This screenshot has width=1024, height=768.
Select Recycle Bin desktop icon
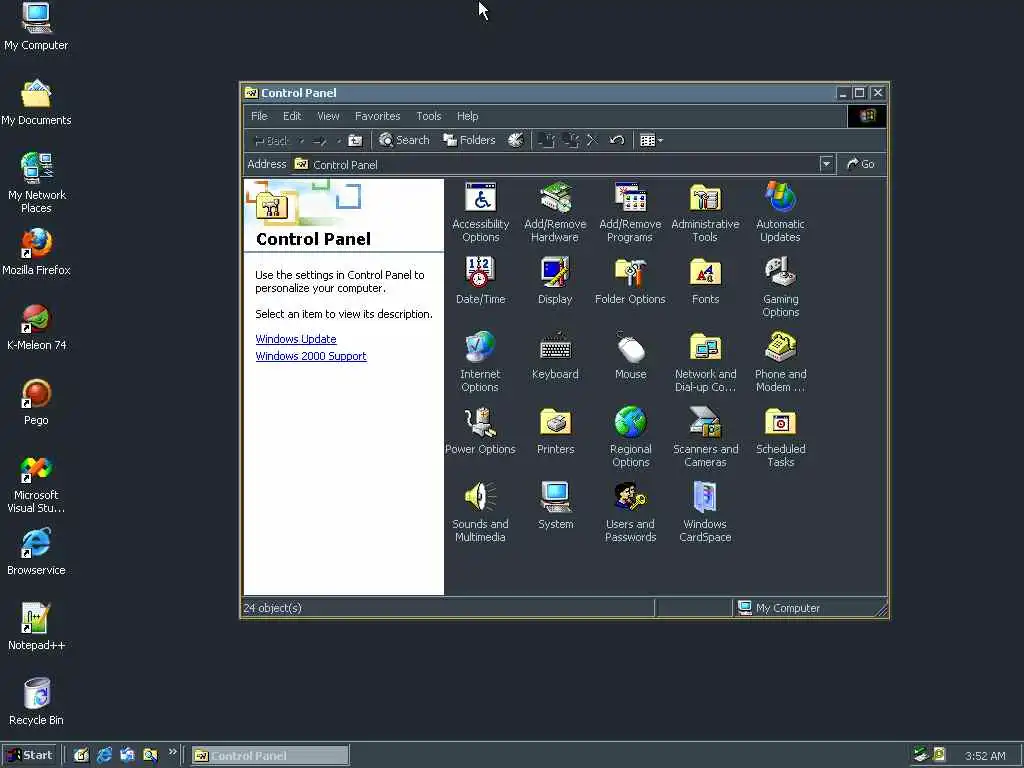36,703
